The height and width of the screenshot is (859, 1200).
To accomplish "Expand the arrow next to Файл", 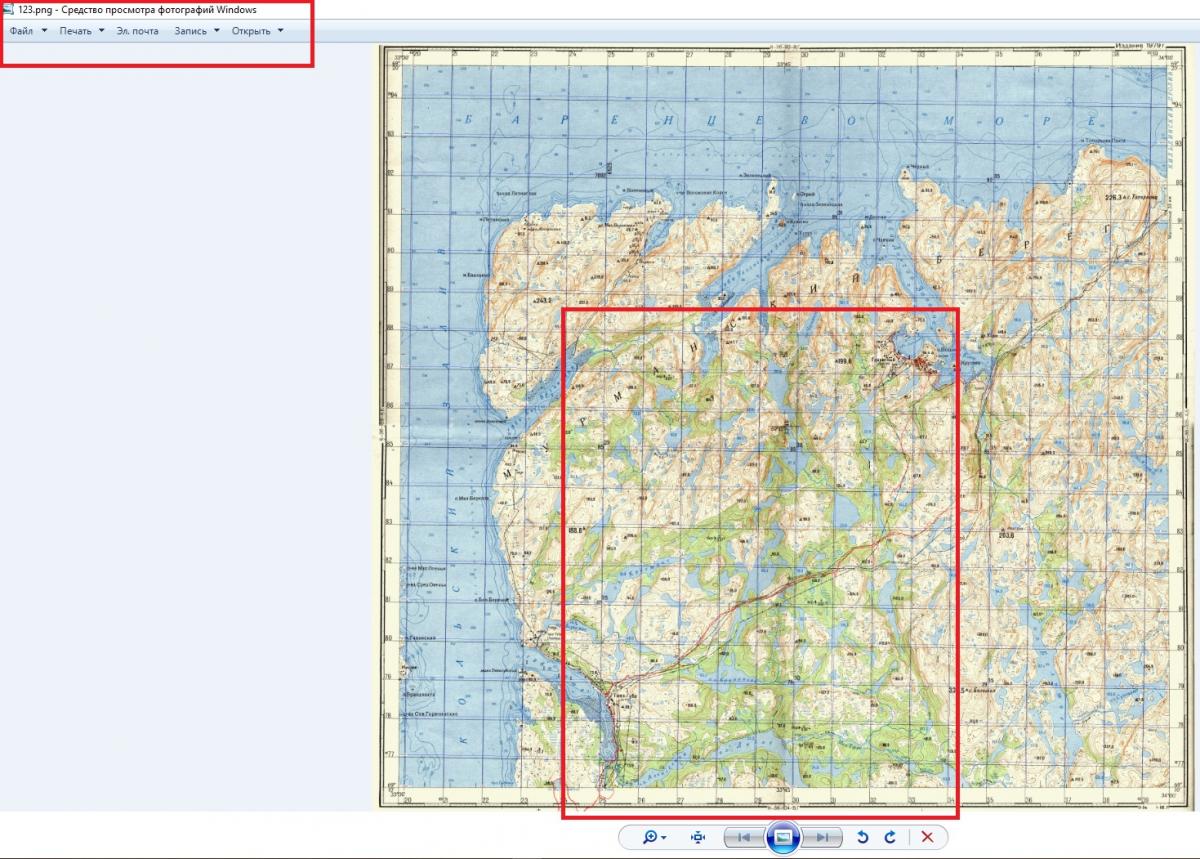I will tap(44, 31).
